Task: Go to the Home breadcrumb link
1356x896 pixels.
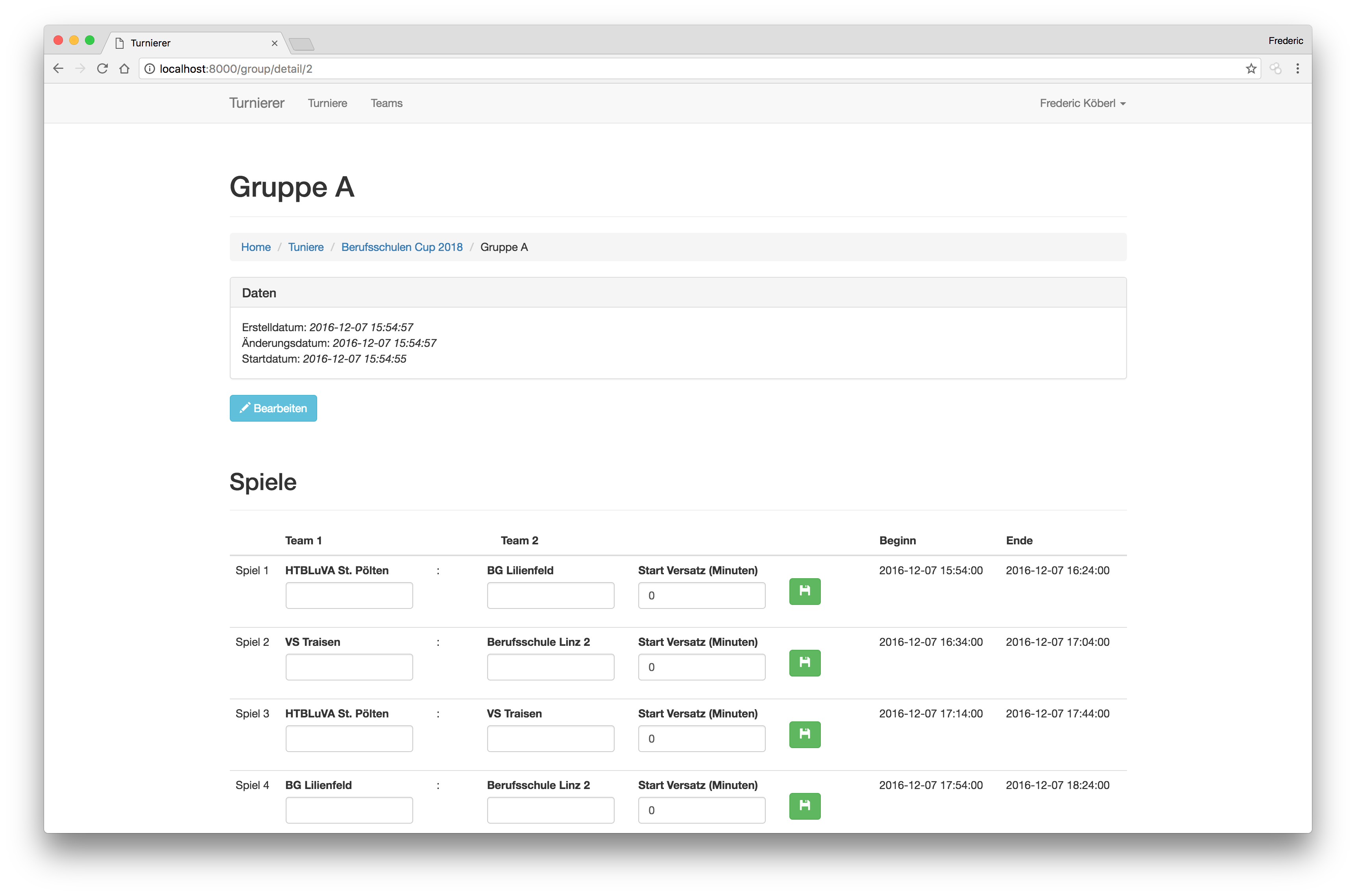Action: (x=255, y=247)
